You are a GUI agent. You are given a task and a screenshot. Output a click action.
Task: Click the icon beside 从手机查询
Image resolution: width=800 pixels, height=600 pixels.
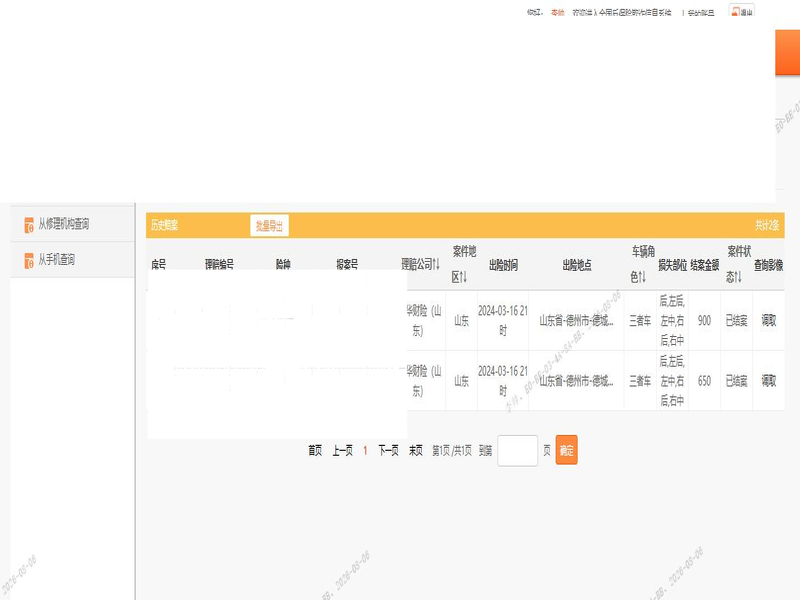[x=29, y=260]
